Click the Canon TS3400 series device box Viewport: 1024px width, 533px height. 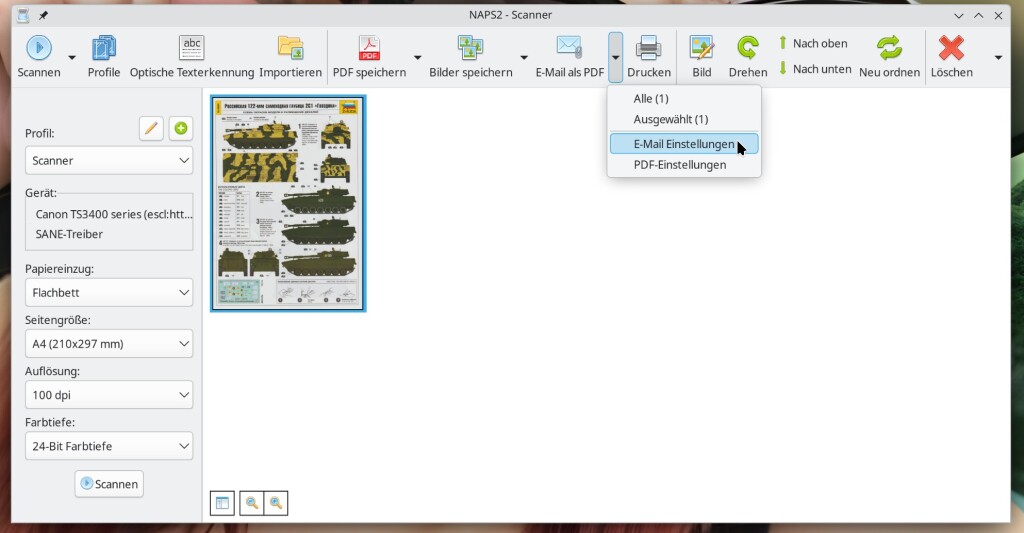pyautogui.click(x=109, y=222)
